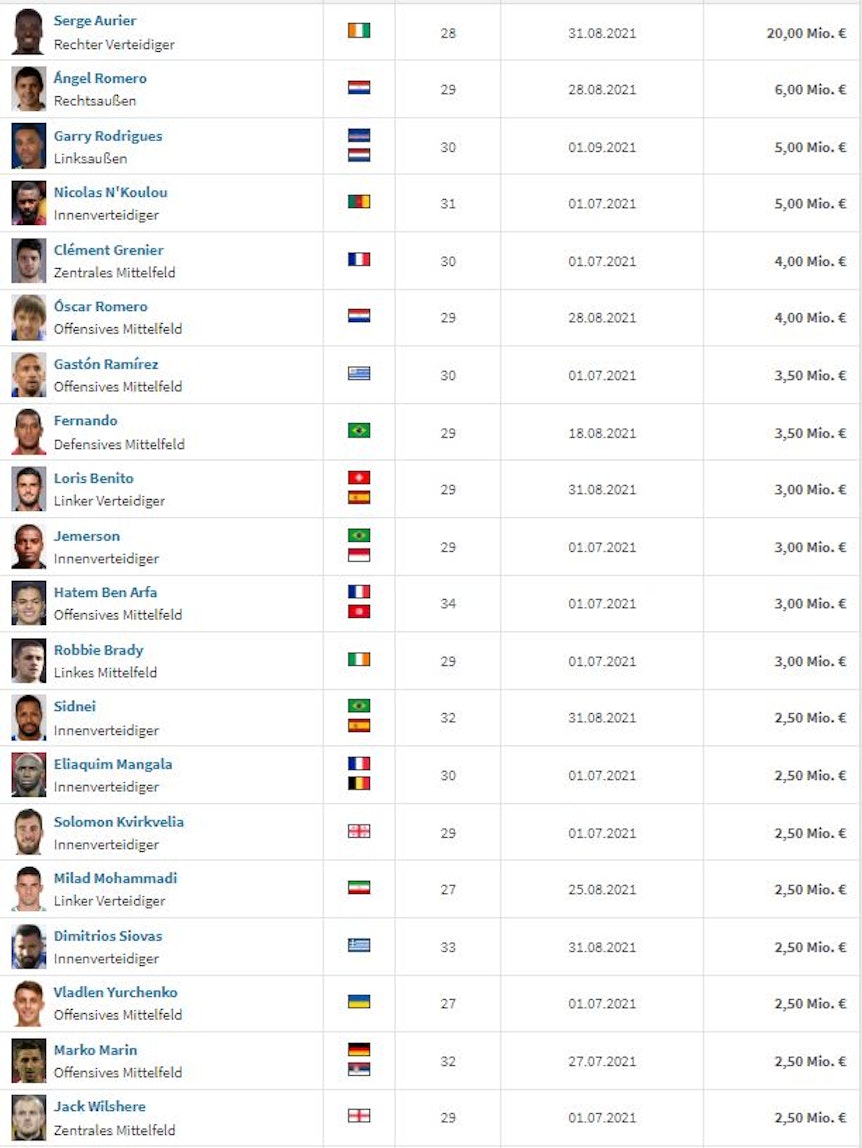This screenshot has height=1148, width=862.
Task: Click Clément Grenier's portrait thumbnail
Action: coord(29,261)
